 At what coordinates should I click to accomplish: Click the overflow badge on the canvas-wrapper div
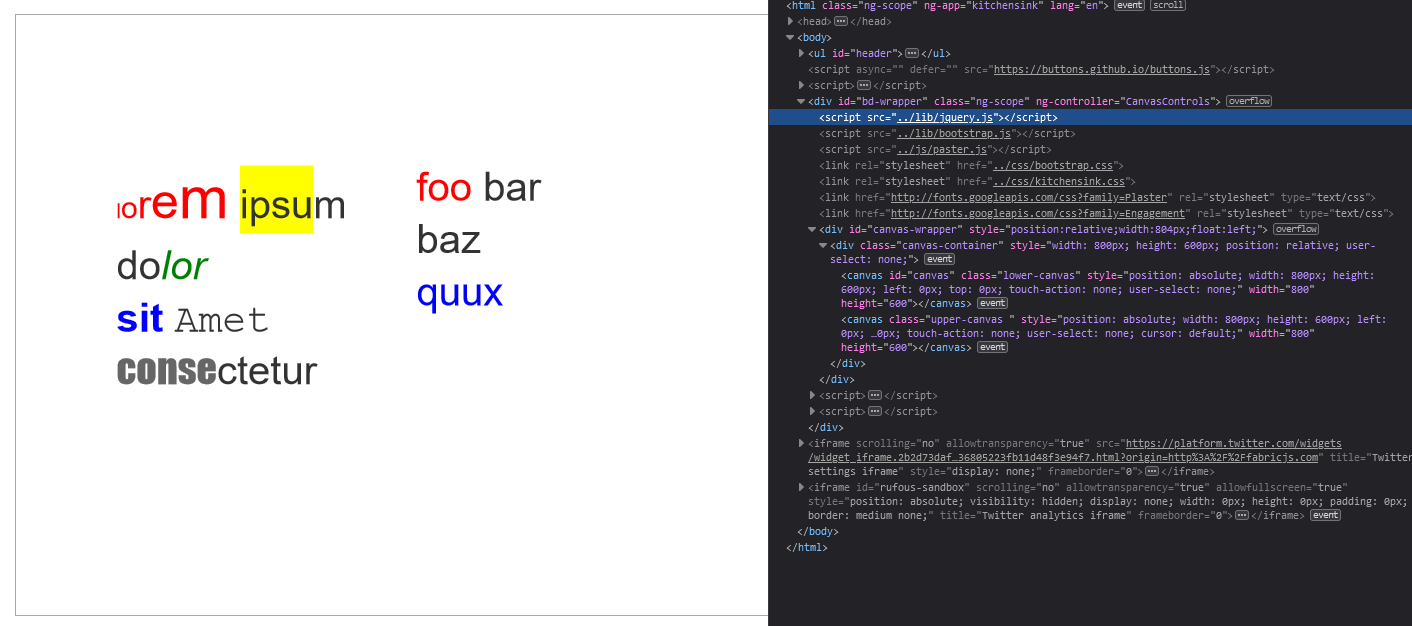click(1296, 229)
